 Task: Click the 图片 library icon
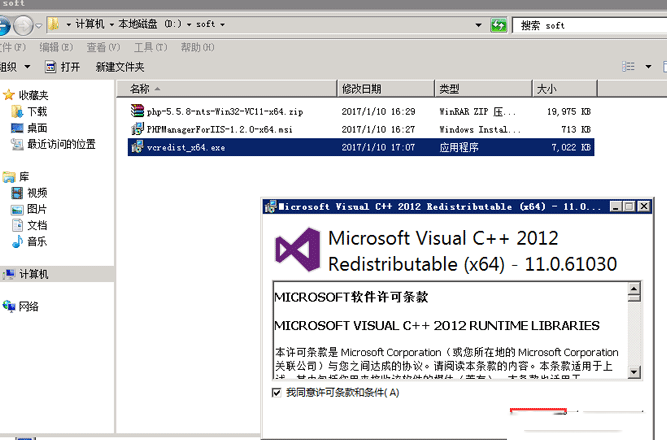tap(17, 209)
